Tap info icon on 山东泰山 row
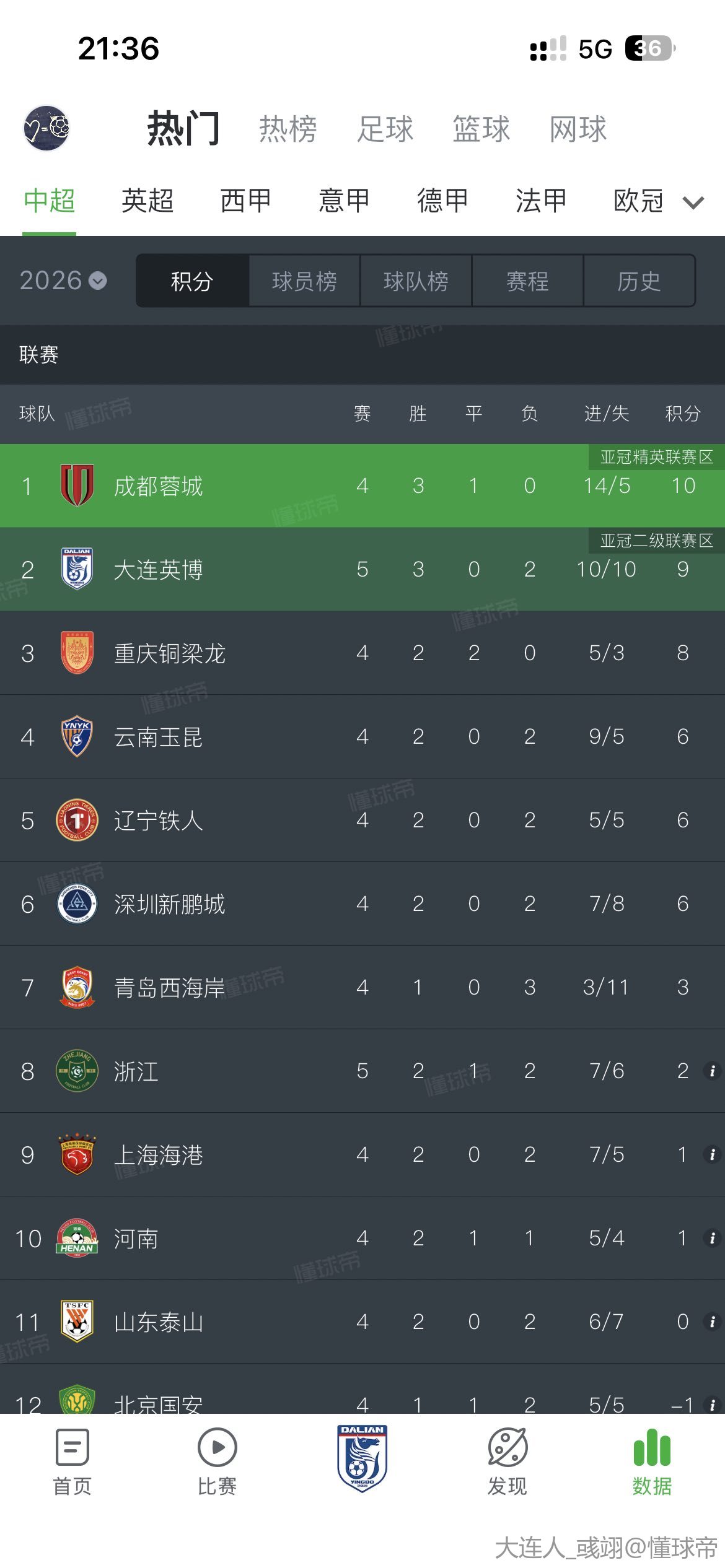 712,1322
